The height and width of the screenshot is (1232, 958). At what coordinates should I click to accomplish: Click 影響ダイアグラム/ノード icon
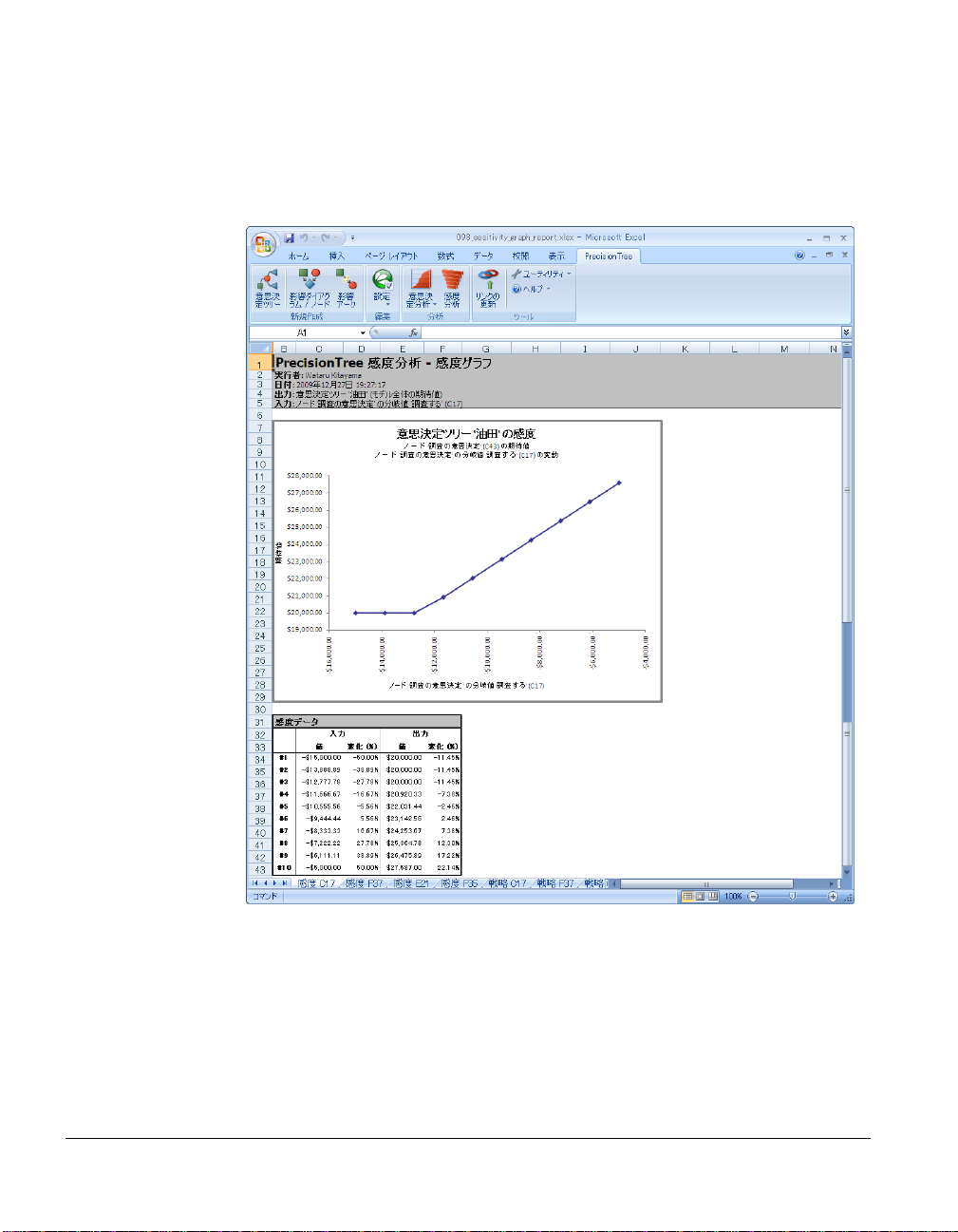click(310, 288)
